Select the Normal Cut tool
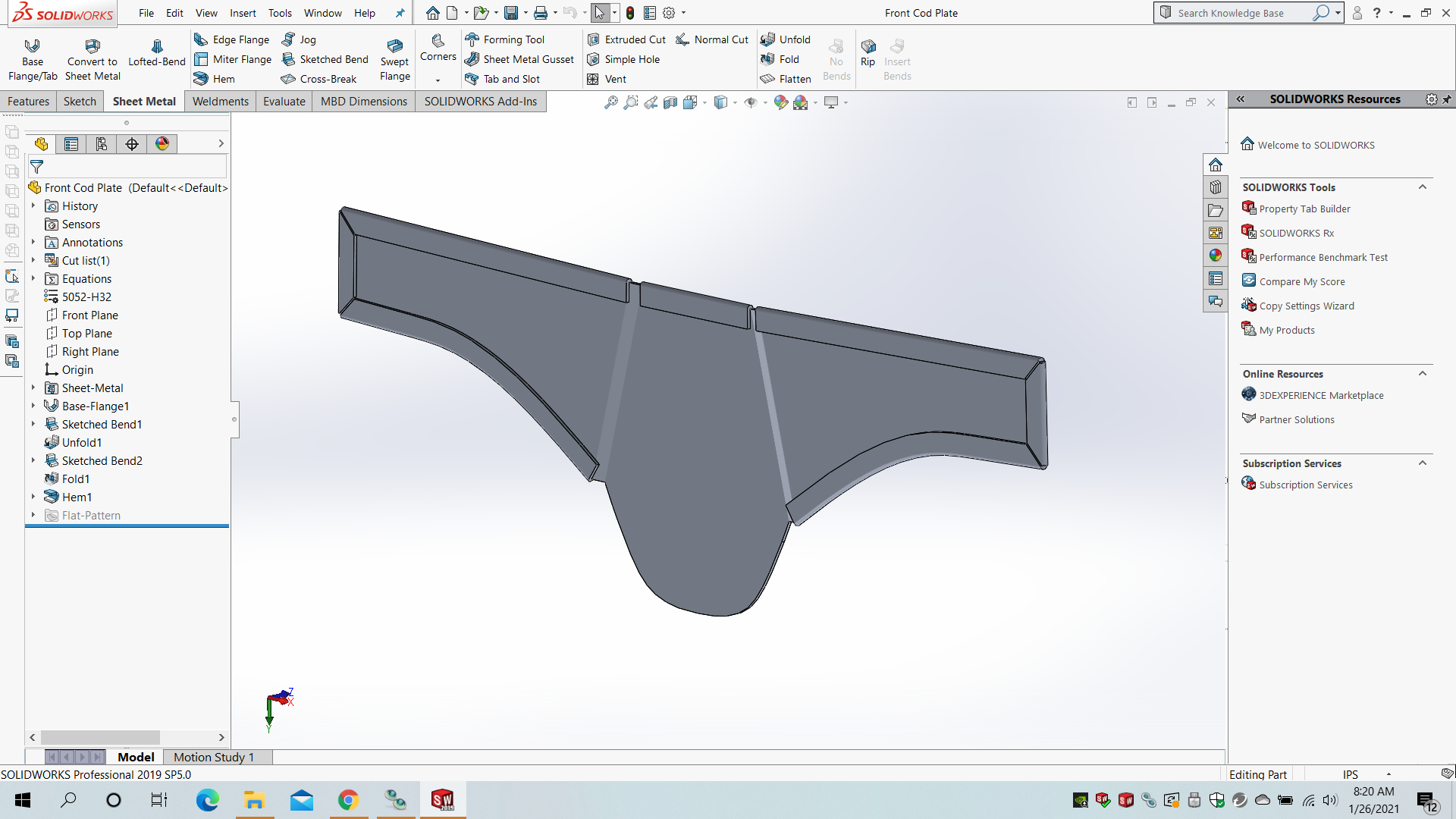Screen dimensions: 1456x819 point(712,39)
